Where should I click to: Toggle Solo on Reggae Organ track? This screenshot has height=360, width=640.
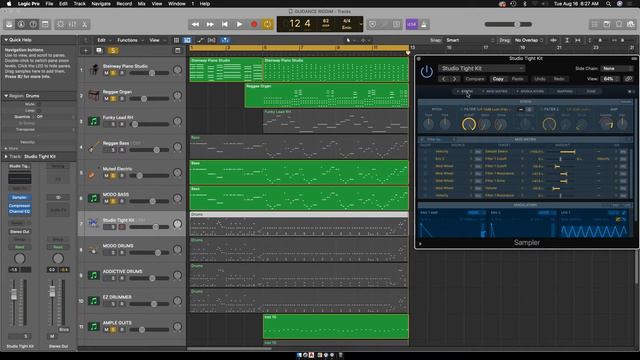point(113,99)
